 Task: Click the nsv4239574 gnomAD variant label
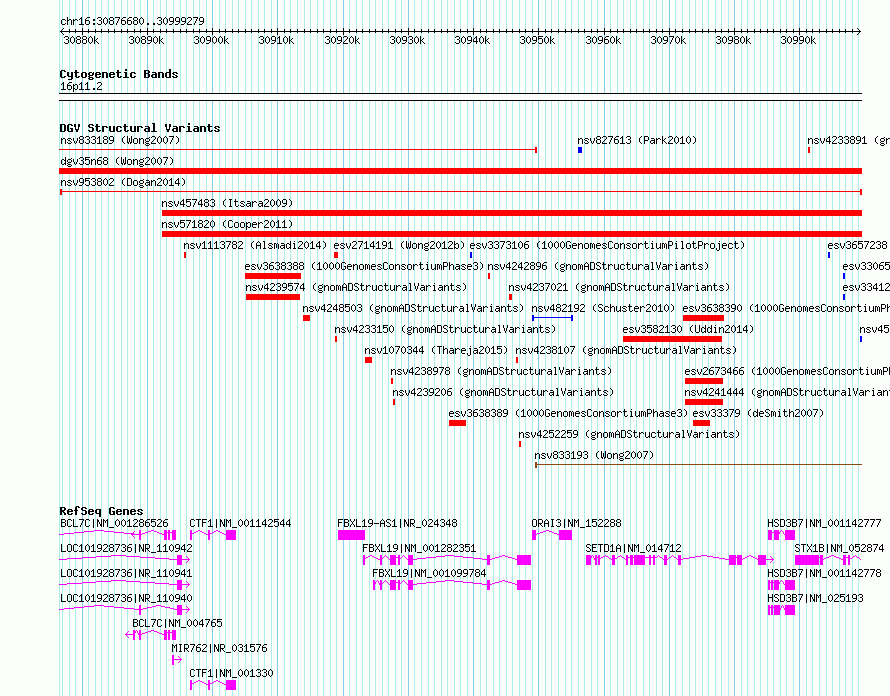pyautogui.click(x=356, y=287)
